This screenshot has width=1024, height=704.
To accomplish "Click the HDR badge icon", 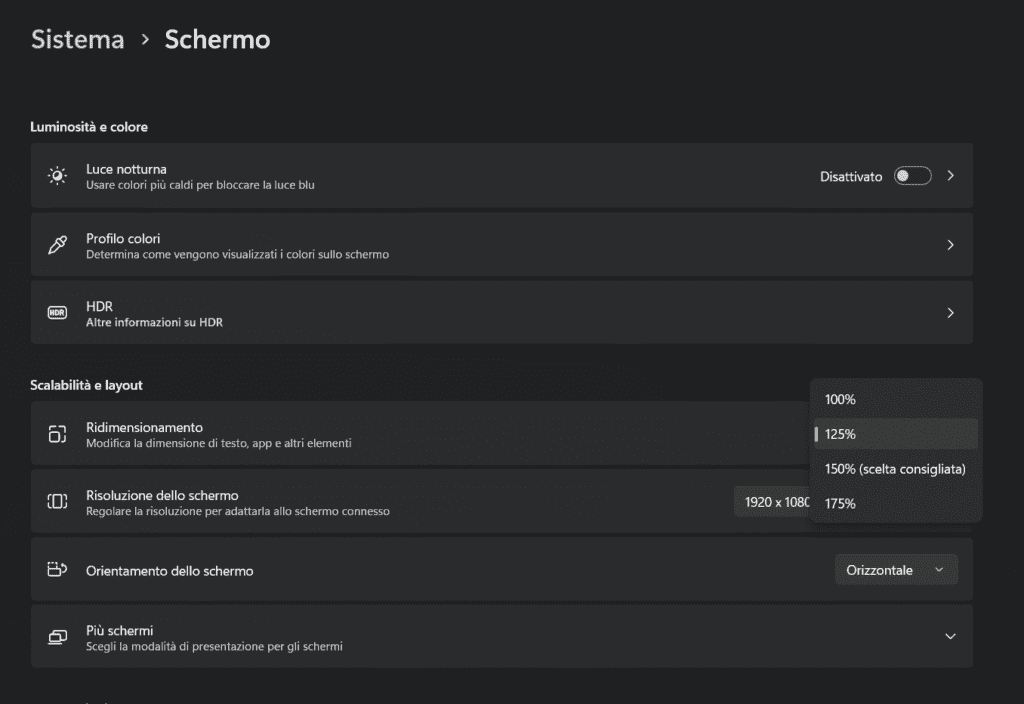I will pyautogui.click(x=57, y=312).
